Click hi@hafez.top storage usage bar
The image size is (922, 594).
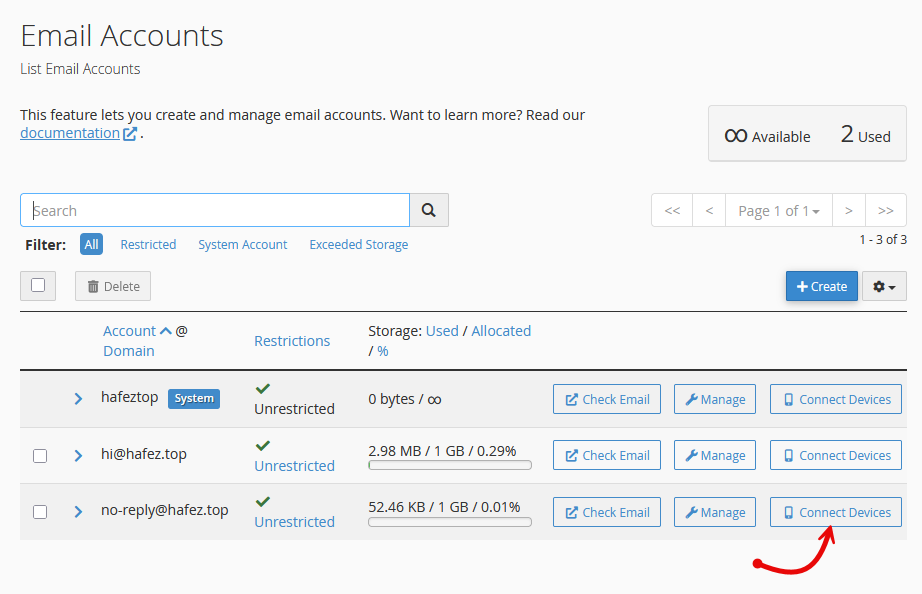click(x=450, y=465)
